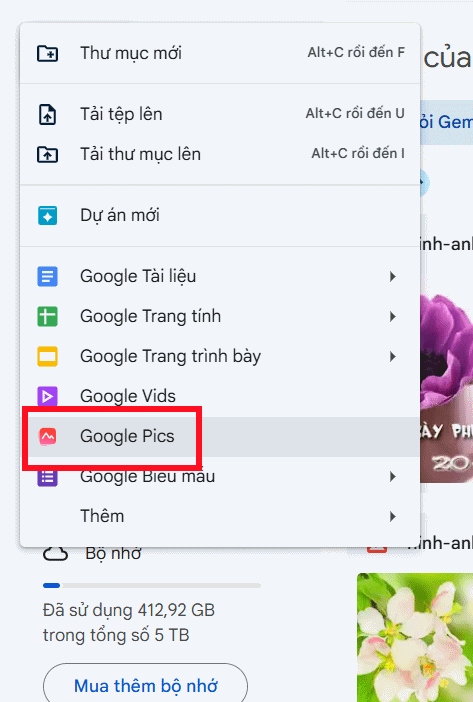Screen dimensions: 473x702
Task: Click the file upload icon
Action: pos(47,114)
